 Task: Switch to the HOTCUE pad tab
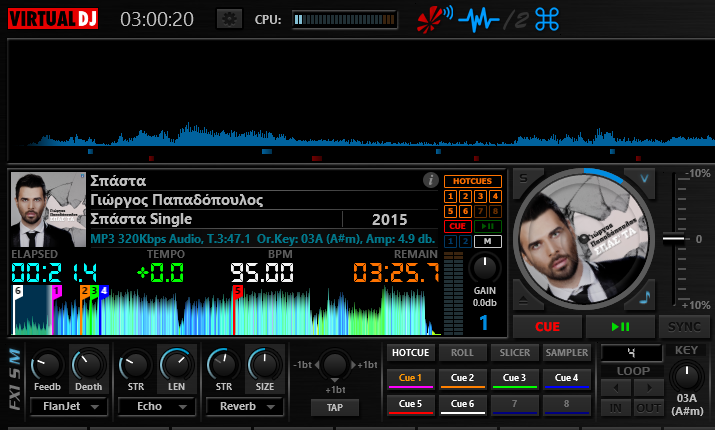(x=410, y=352)
